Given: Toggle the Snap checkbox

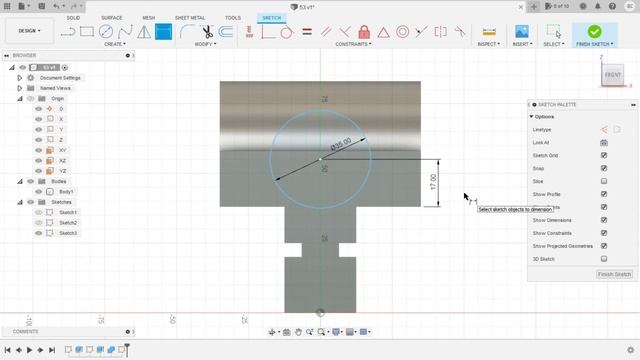Looking at the screenshot, I should click(x=604, y=168).
